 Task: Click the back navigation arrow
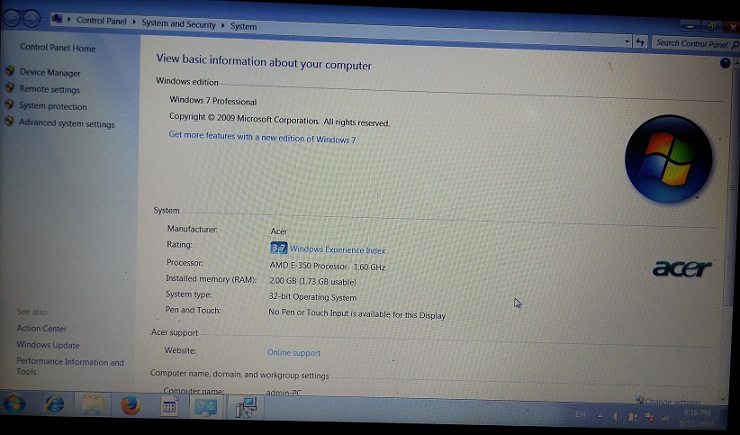(x=12, y=18)
